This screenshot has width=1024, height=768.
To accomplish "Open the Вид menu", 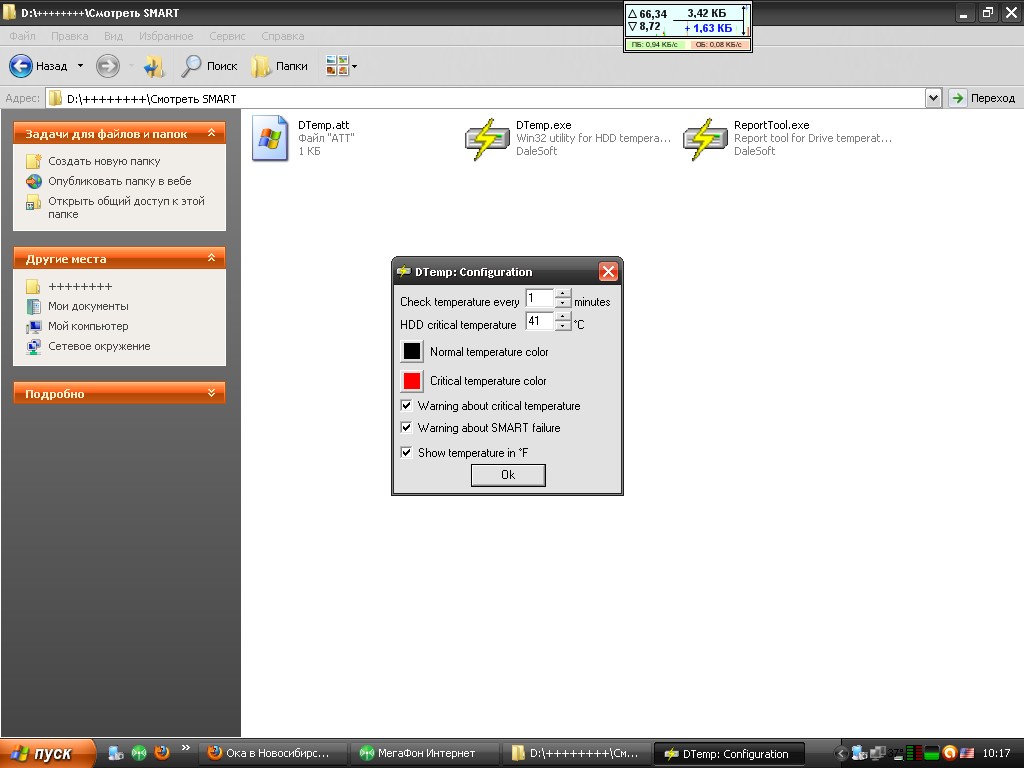I will click(113, 36).
